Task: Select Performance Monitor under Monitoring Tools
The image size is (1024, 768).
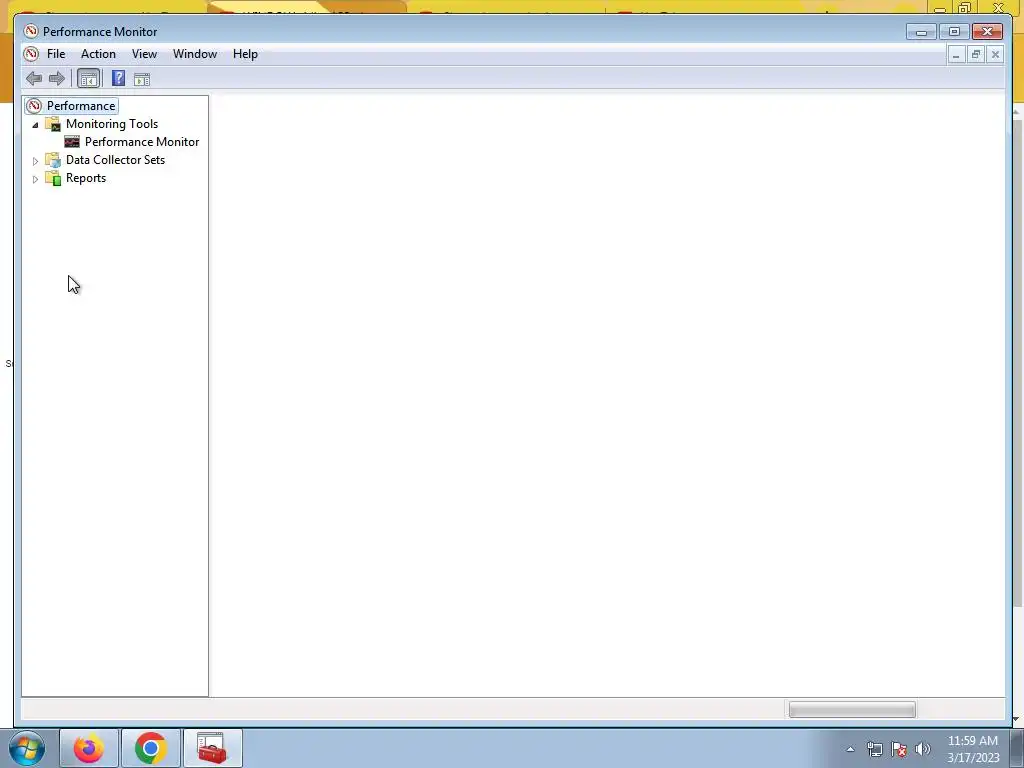Action: point(142,142)
